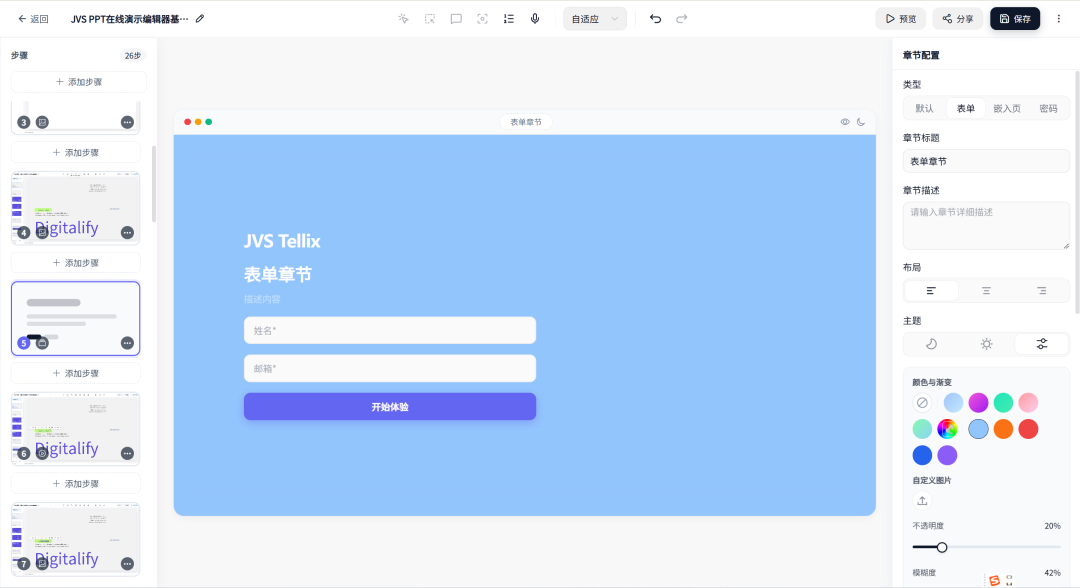The width and height of the screenshot is (1080, 588).
Task: Click the 不透明度 opacity slider handle
Action: click(x=942, y=547)
